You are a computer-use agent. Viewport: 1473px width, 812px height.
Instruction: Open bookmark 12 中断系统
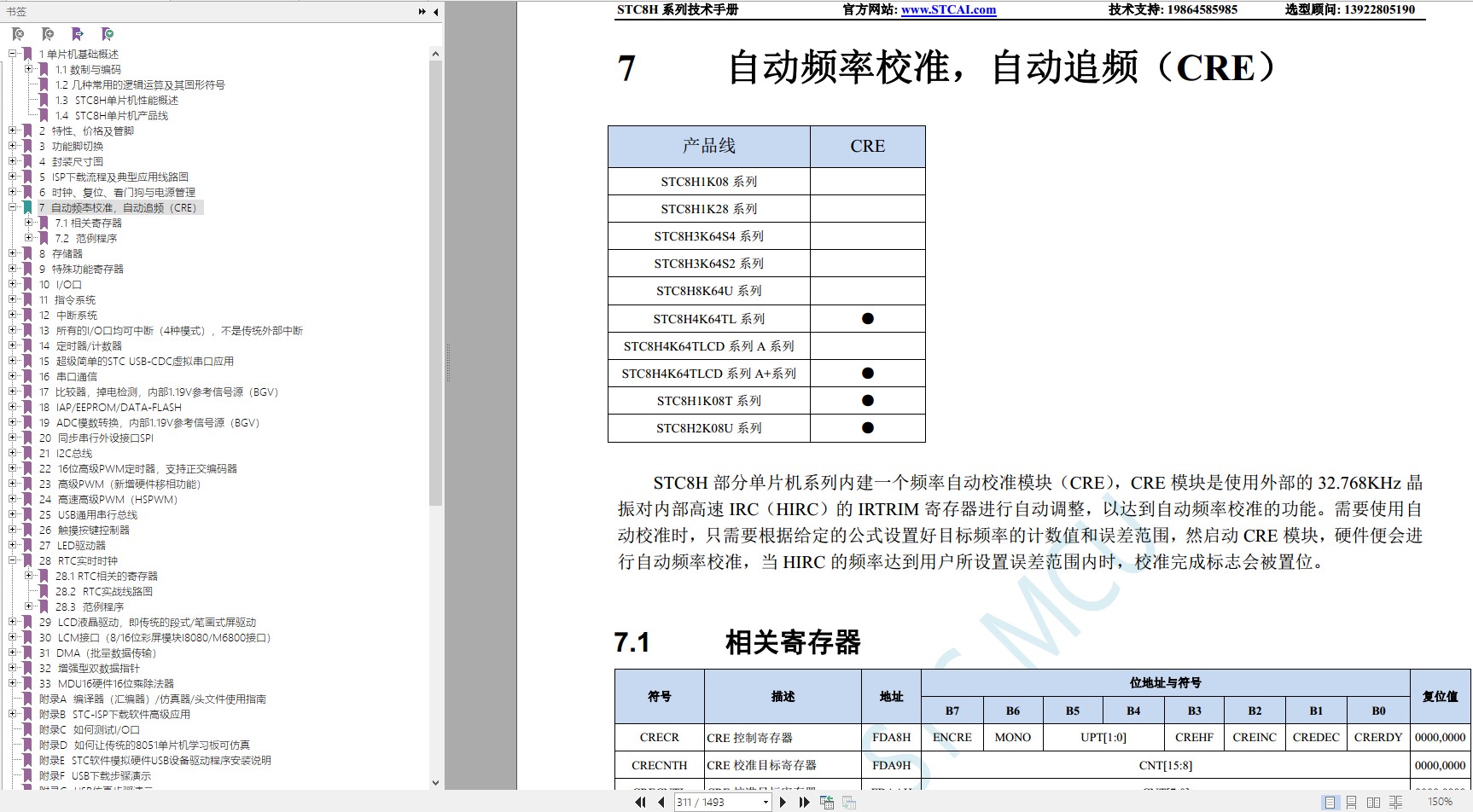[68, 315]
